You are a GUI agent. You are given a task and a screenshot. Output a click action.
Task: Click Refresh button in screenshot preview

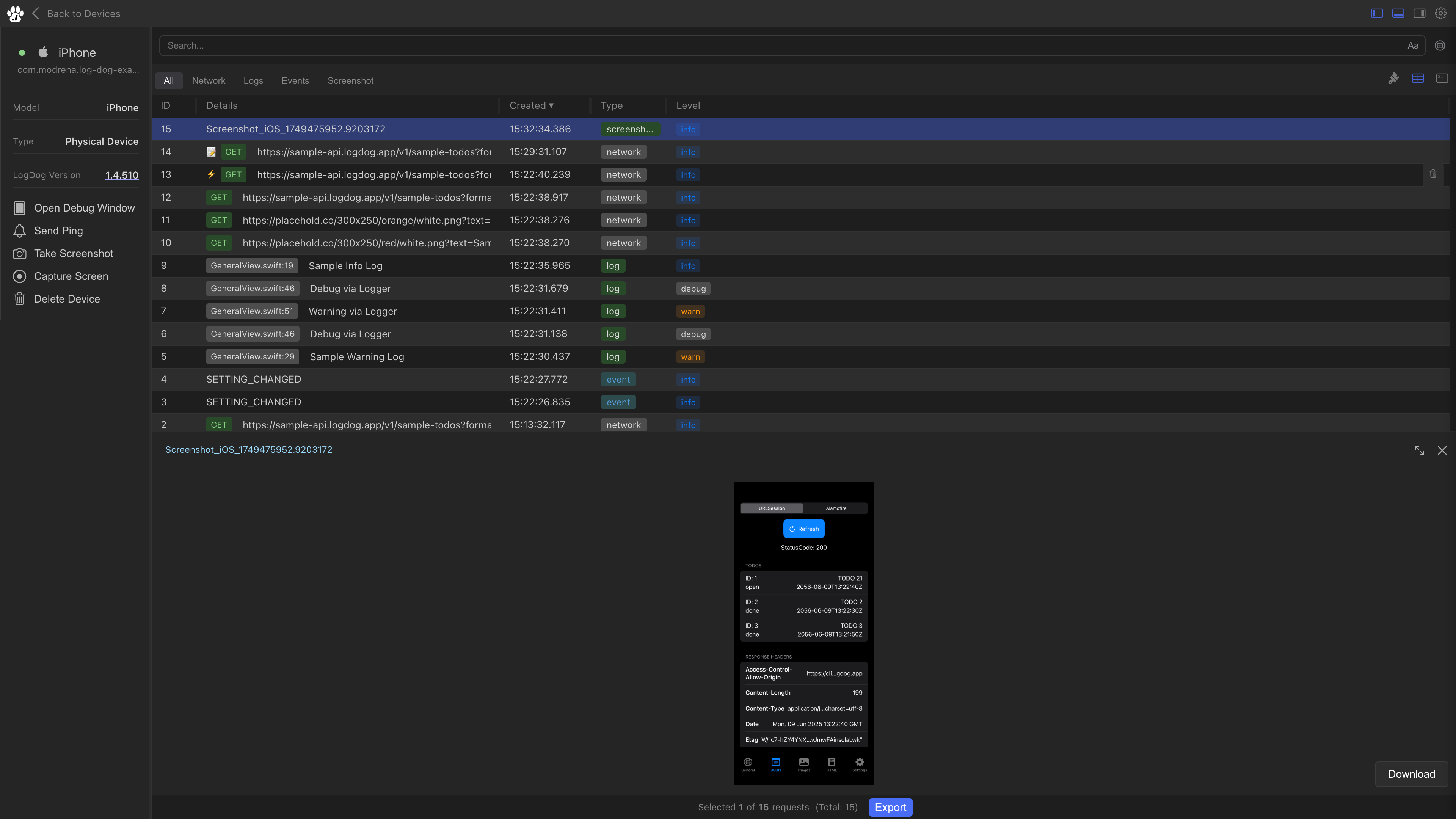point(804,529)
